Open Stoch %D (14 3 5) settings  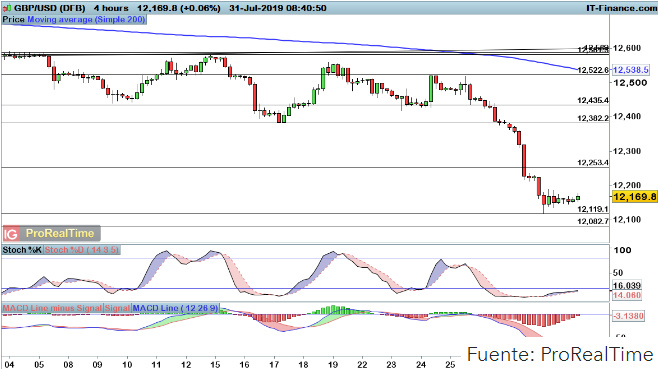(x=81, y=250)
